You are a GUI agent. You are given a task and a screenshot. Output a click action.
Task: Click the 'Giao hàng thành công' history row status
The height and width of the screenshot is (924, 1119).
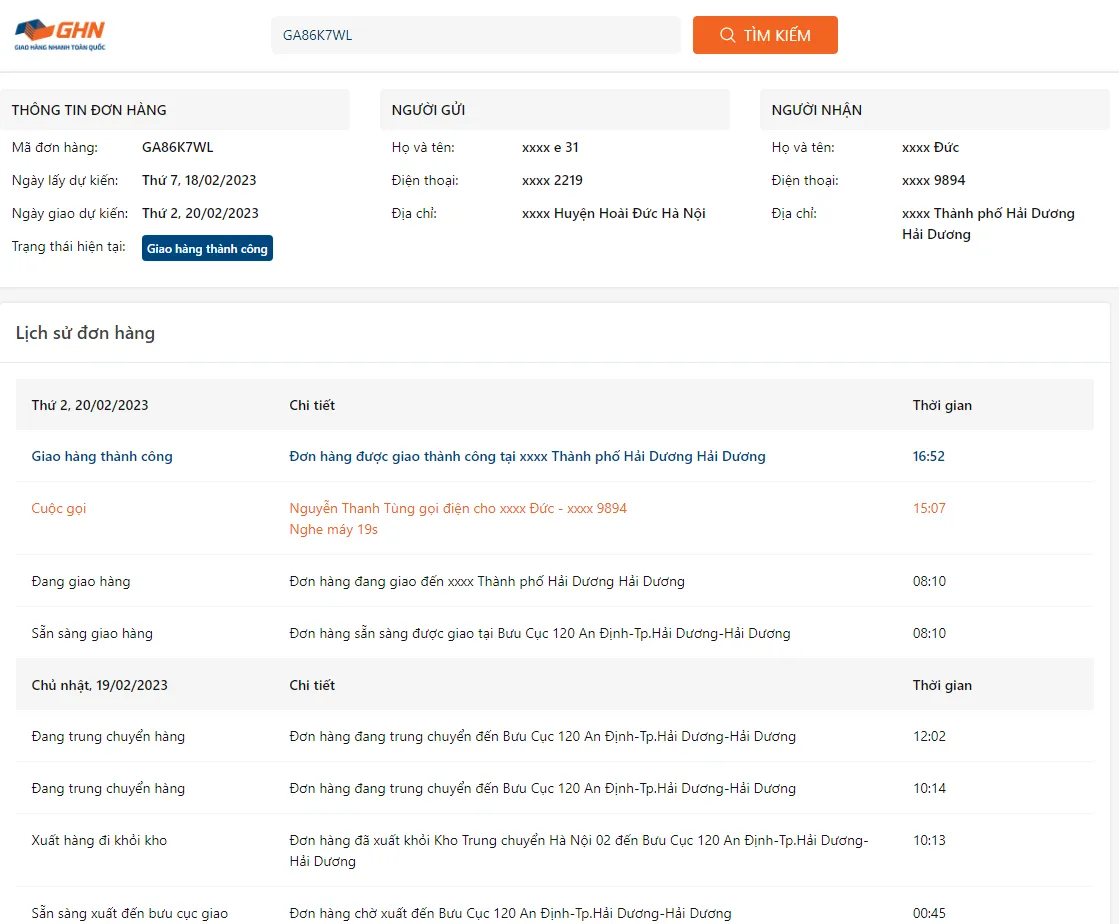[x=102, y=457]
